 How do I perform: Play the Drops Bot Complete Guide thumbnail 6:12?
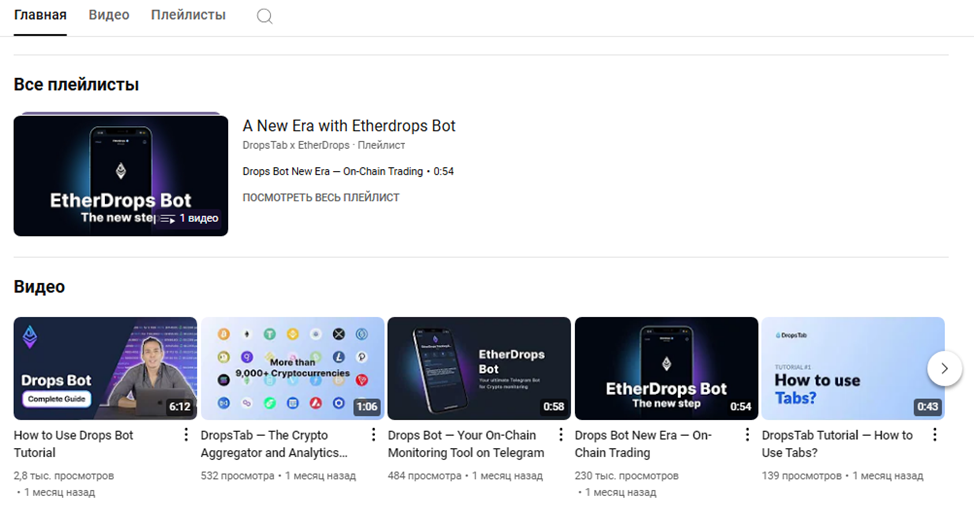point(105,369)
